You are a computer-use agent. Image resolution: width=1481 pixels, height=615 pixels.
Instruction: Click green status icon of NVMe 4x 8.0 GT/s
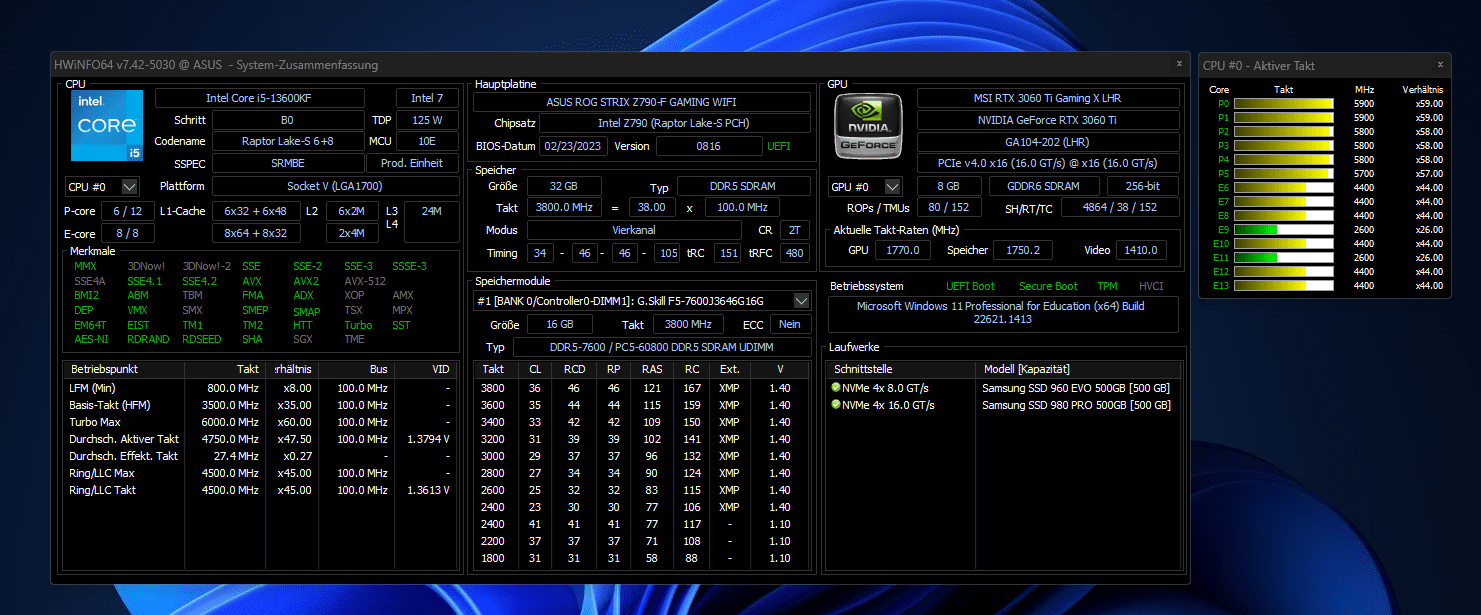pos(836,388)
